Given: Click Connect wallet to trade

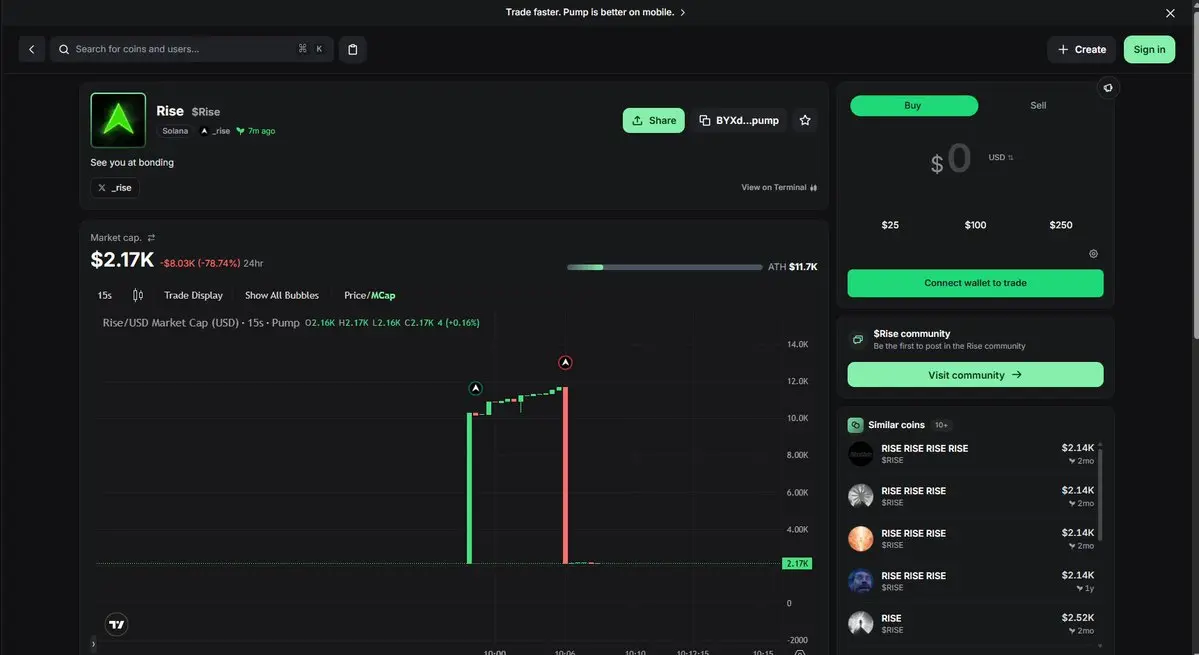Looking at the screenshot, I should point(975,283).
